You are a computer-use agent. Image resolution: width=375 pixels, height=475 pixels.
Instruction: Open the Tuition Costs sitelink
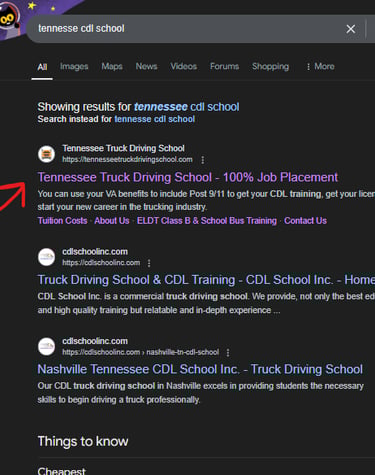[x=62, y=221]
